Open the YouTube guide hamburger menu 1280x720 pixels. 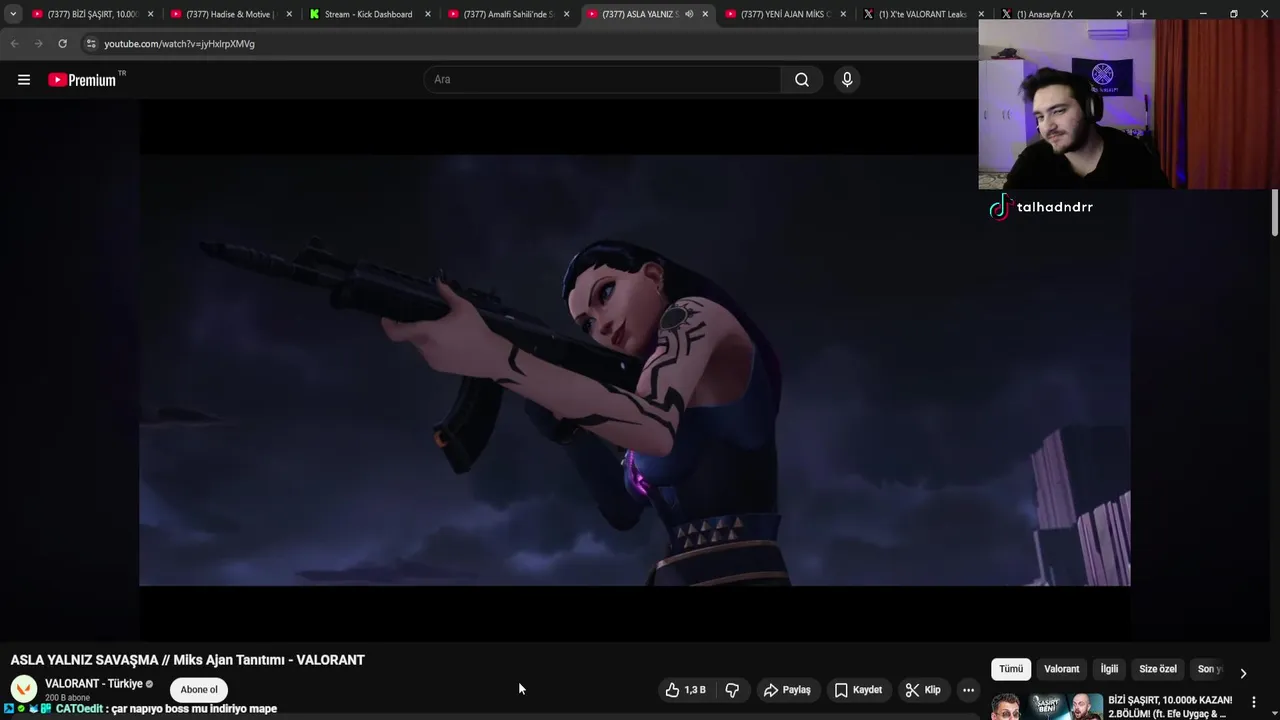24,80
